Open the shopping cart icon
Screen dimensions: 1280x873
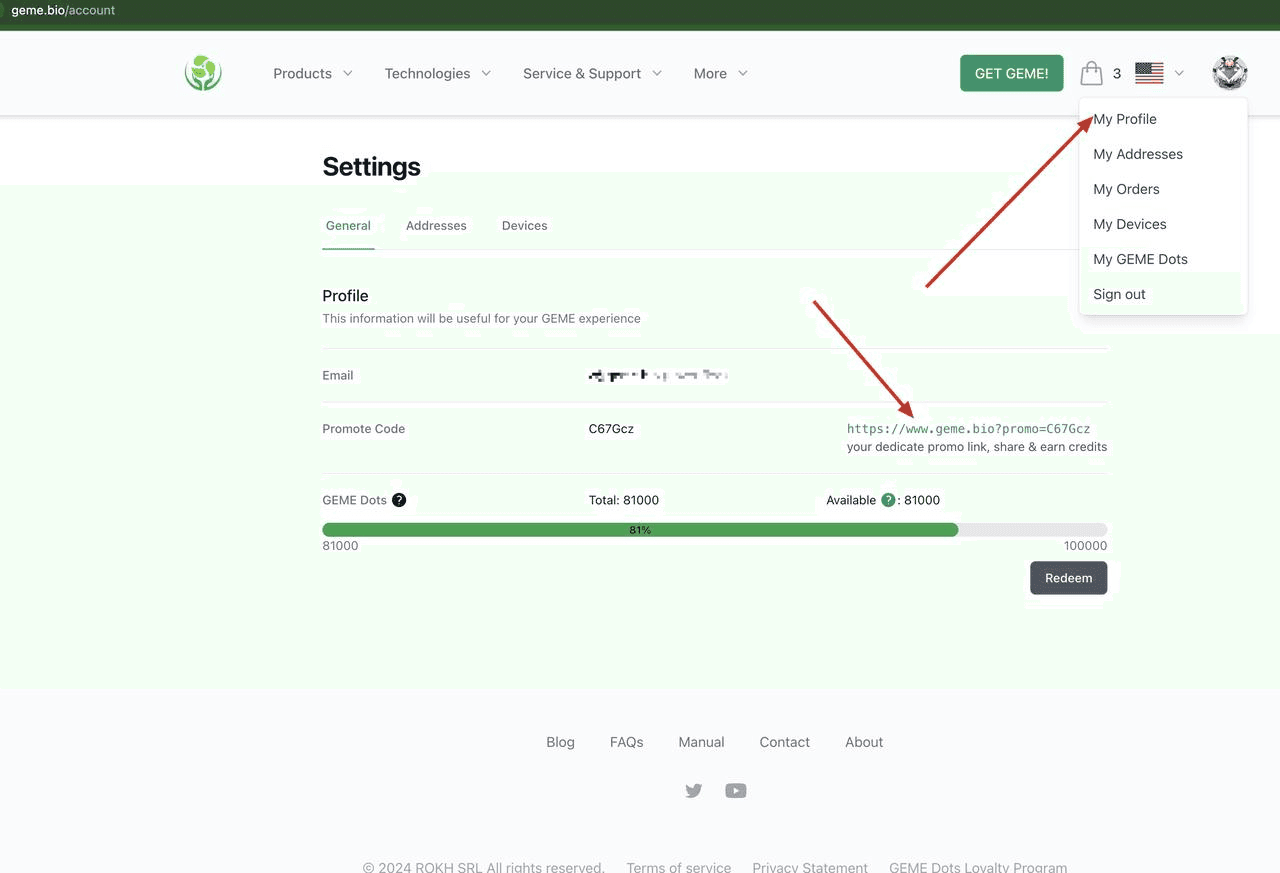[1091, 72]
